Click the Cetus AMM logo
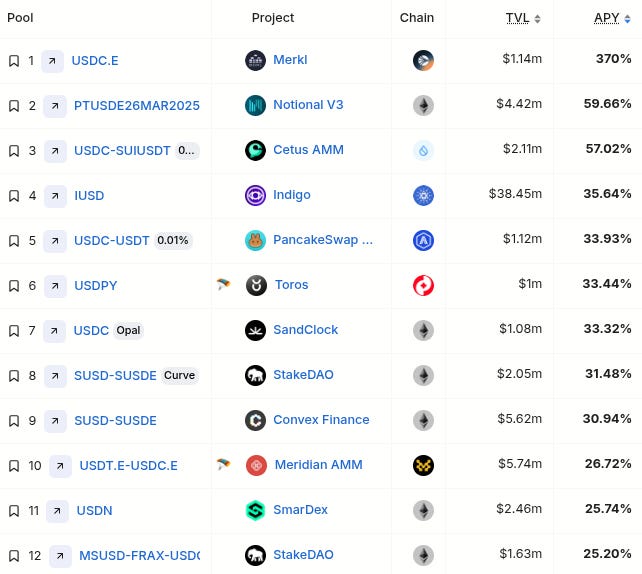This screenshot has width=642, height=574. [255, 151]
